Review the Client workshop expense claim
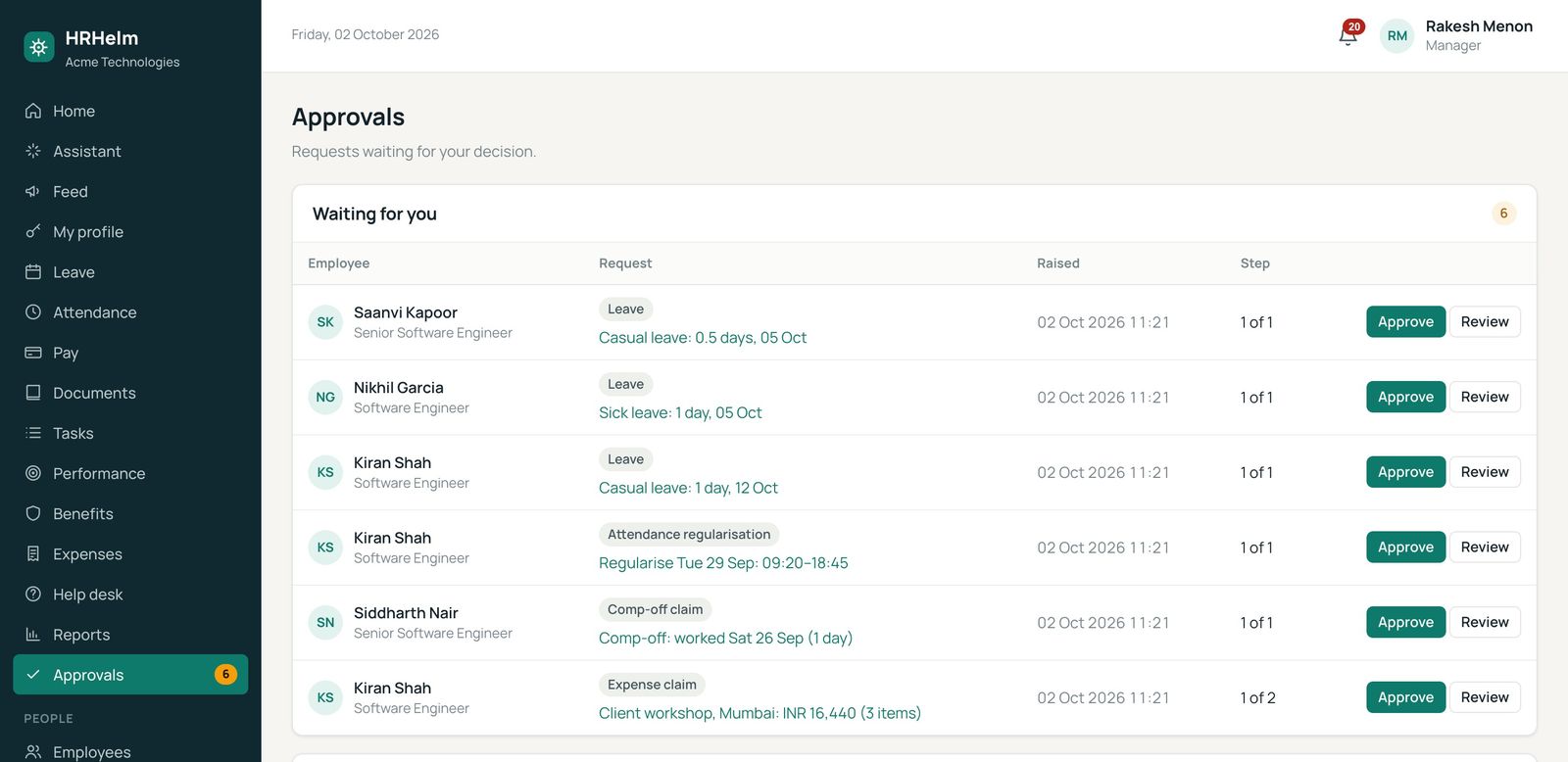 click(1485, 697)
